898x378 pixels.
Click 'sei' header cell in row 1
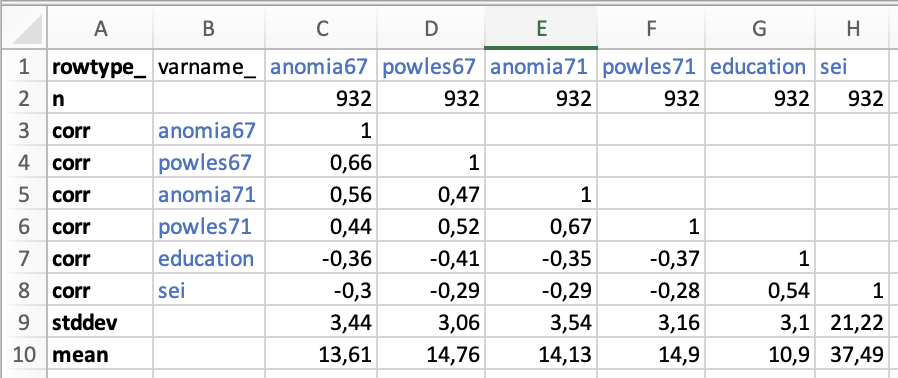pos(853,67)
